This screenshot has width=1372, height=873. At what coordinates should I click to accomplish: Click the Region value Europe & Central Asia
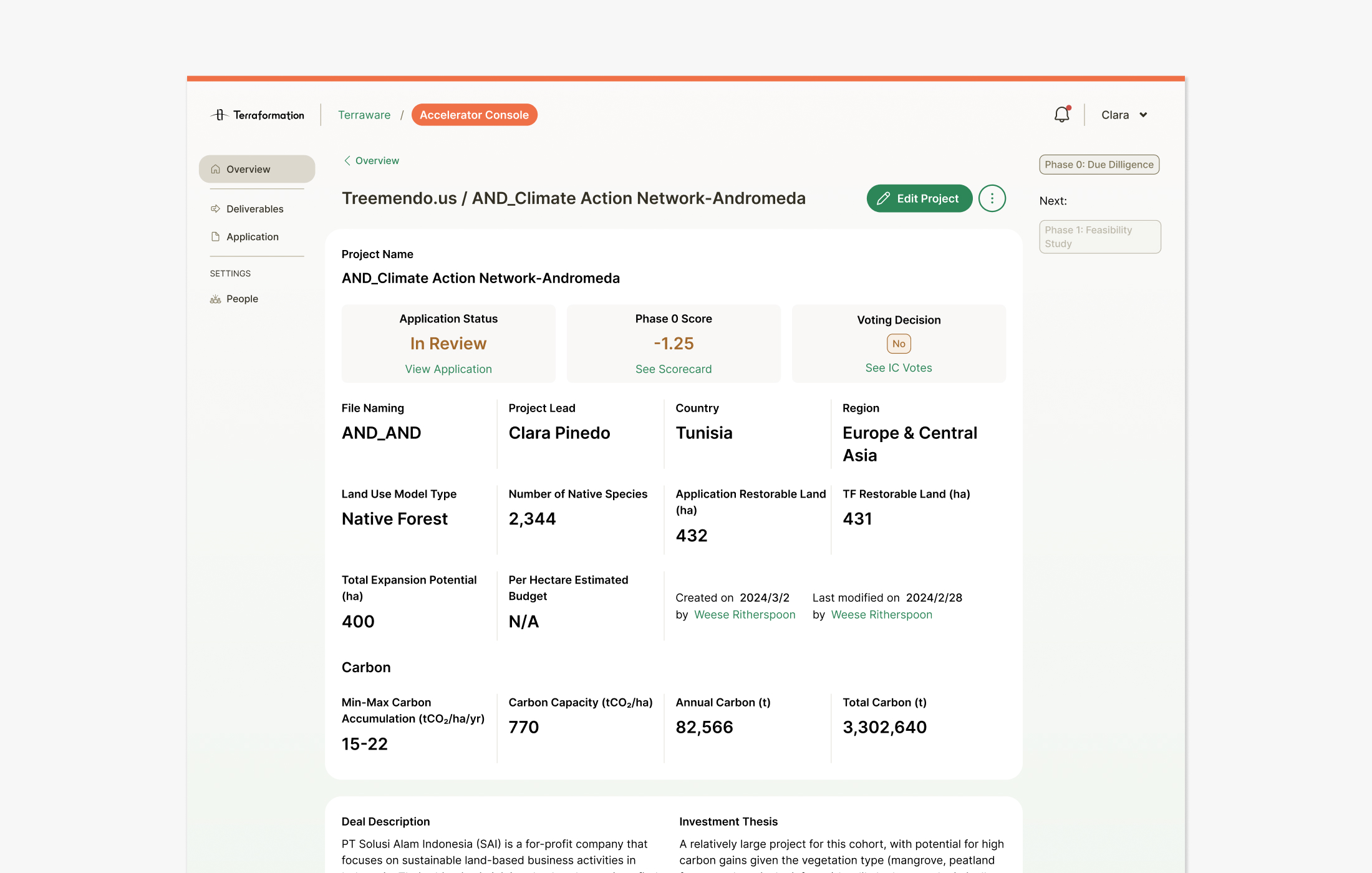(x=911, y=444)
